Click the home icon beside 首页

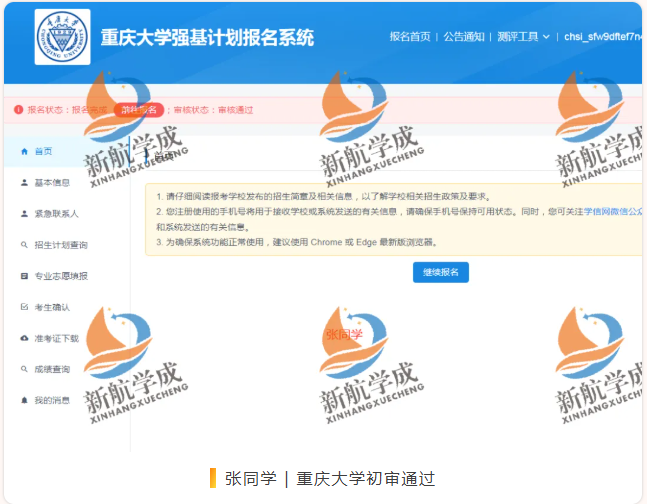click(24, 151)
